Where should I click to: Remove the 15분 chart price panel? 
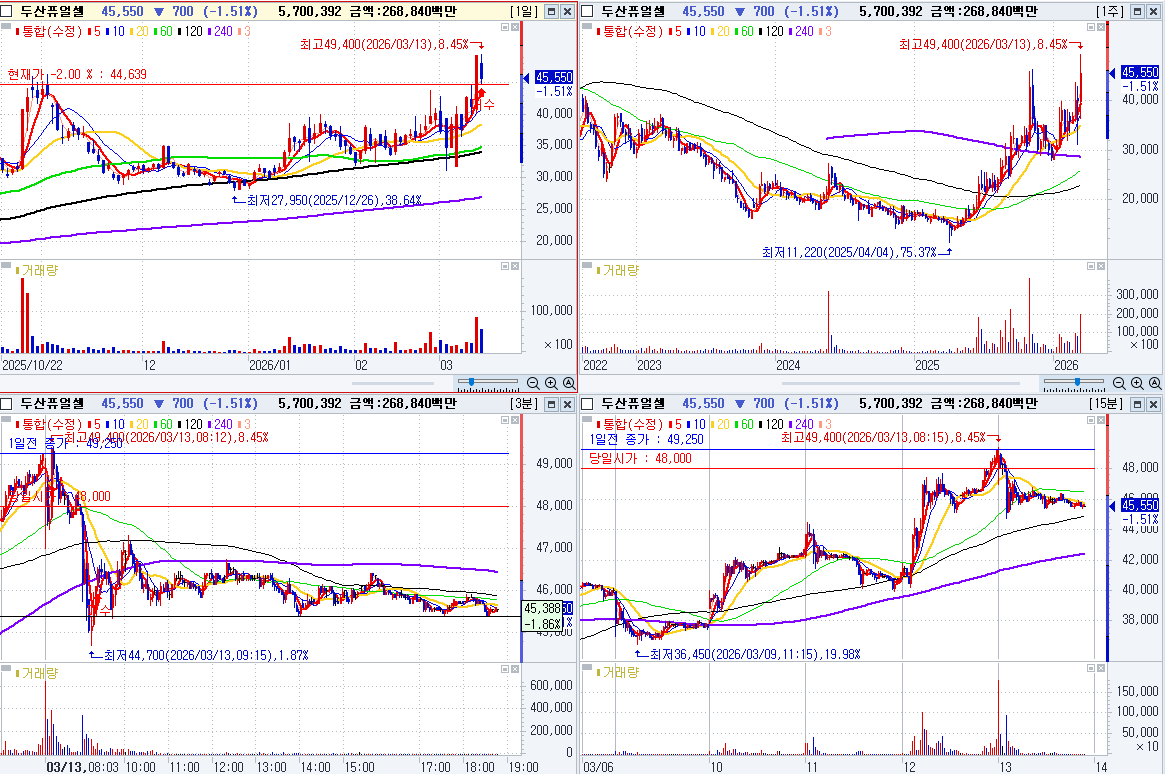(1101, 420)
